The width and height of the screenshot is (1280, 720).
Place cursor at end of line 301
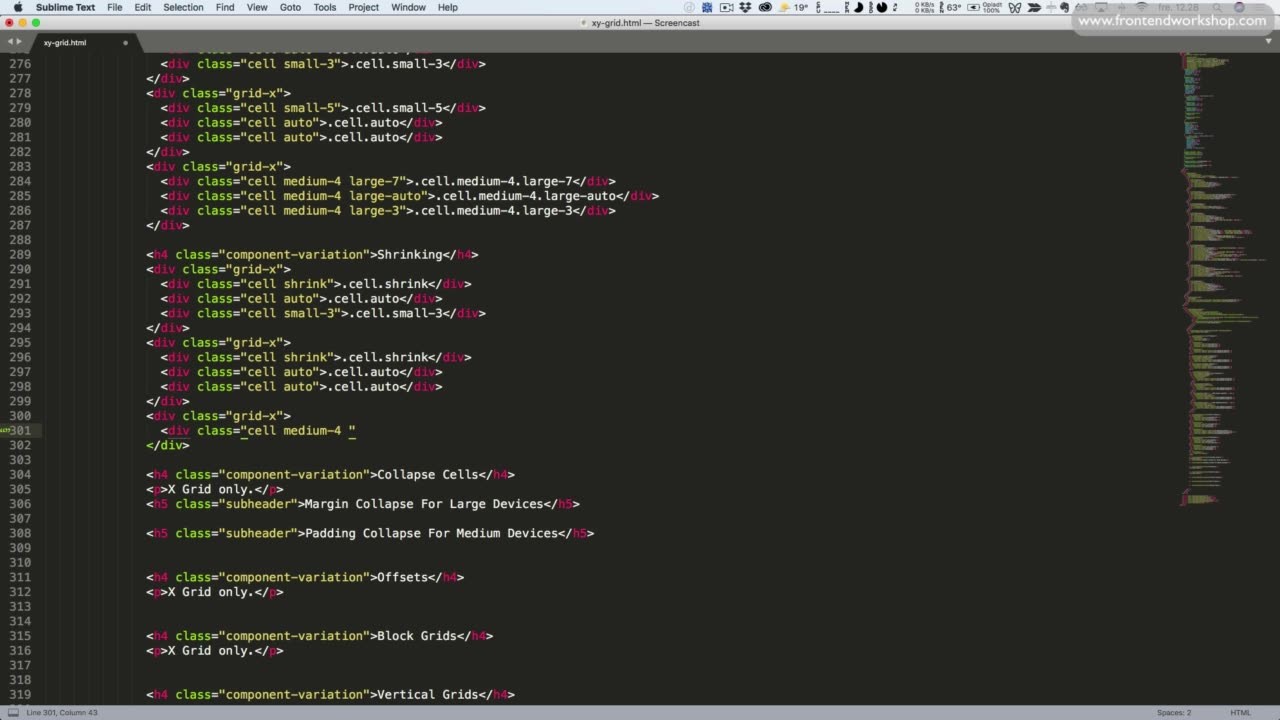357,431
